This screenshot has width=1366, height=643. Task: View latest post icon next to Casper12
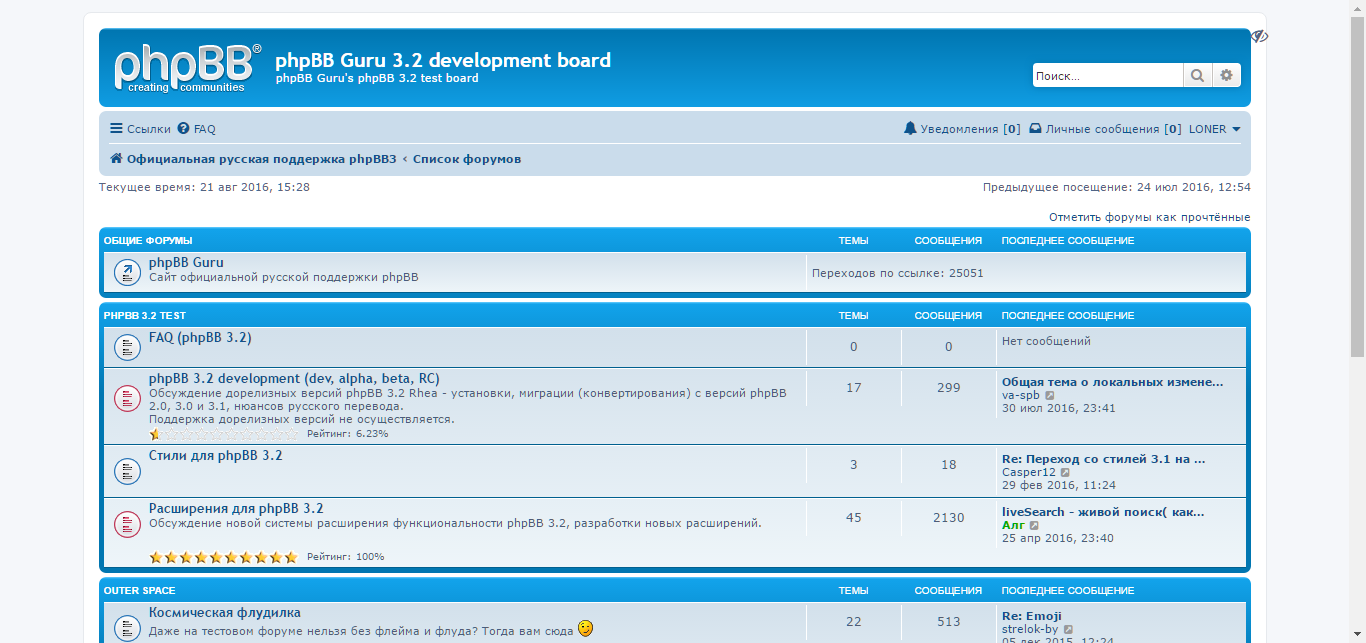click(1066, 472)
